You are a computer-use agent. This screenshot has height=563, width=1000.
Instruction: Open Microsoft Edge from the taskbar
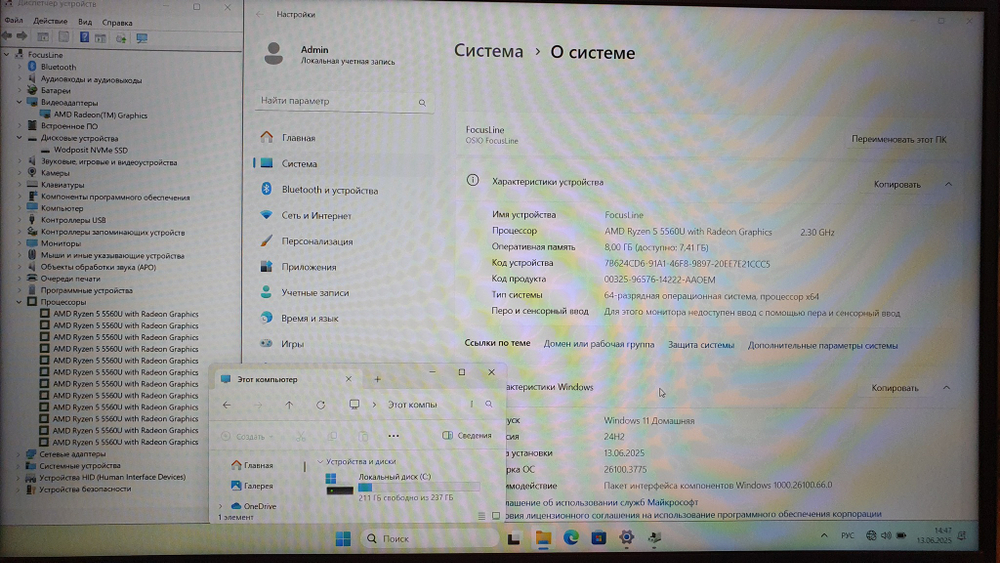pos(571,538)
